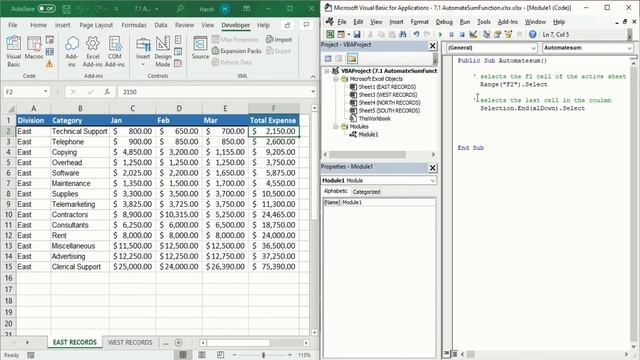This screenshot has height=360, width=640.
Task: Open the Run menu in VBA editor
Action: tap(464, 22)
